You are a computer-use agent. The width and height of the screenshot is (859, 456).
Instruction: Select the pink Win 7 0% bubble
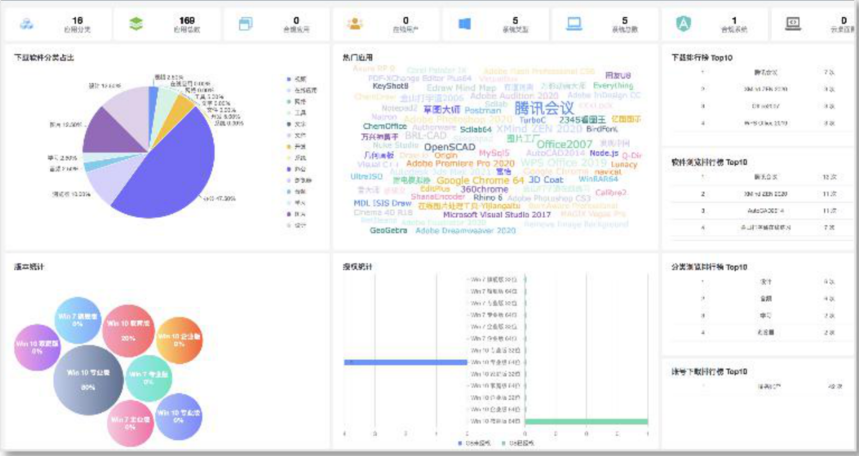click(x=130, y=423)
